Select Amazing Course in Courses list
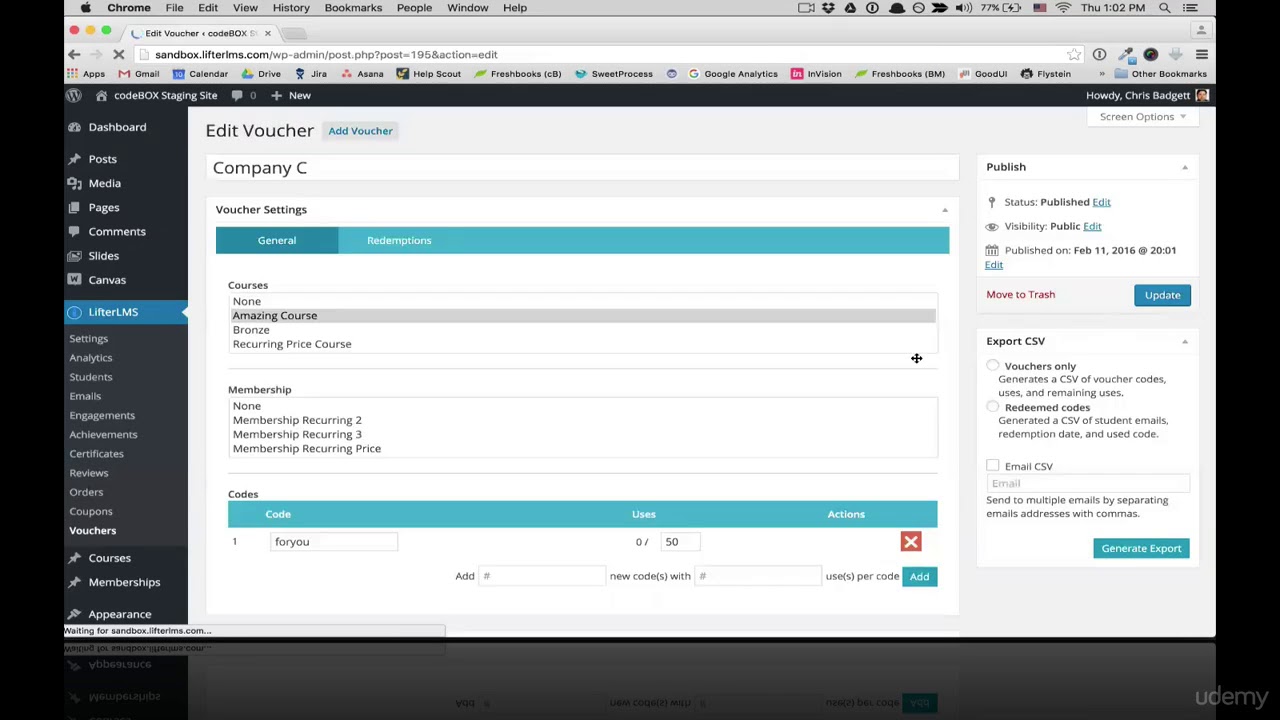 pyautogui.click(x=583, y=316)
